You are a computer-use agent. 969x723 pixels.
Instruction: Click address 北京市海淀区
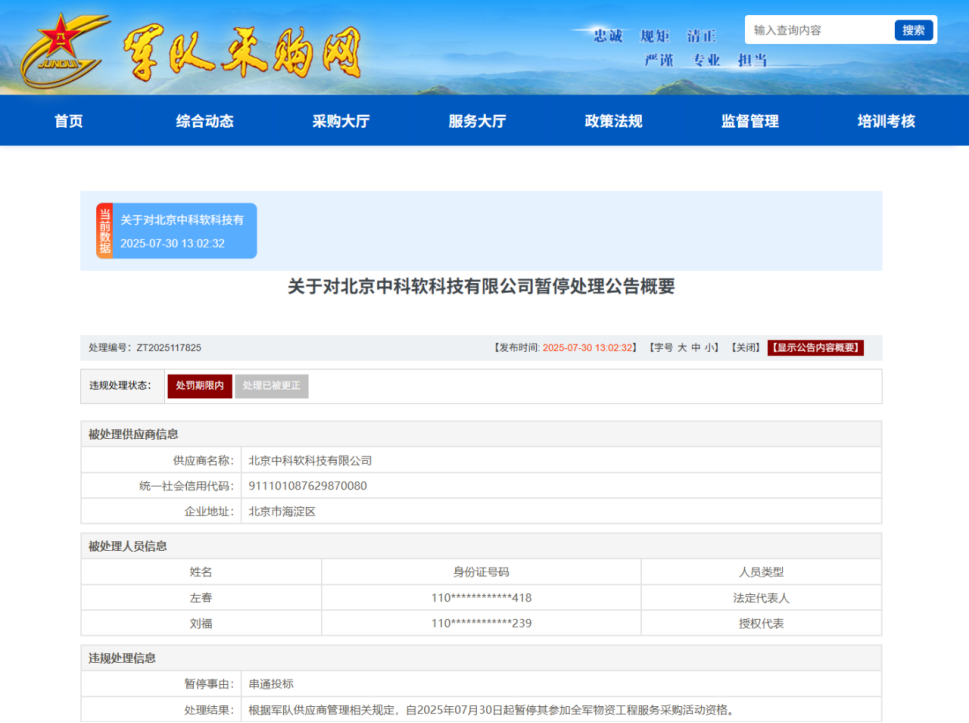(x=282, y=512)
